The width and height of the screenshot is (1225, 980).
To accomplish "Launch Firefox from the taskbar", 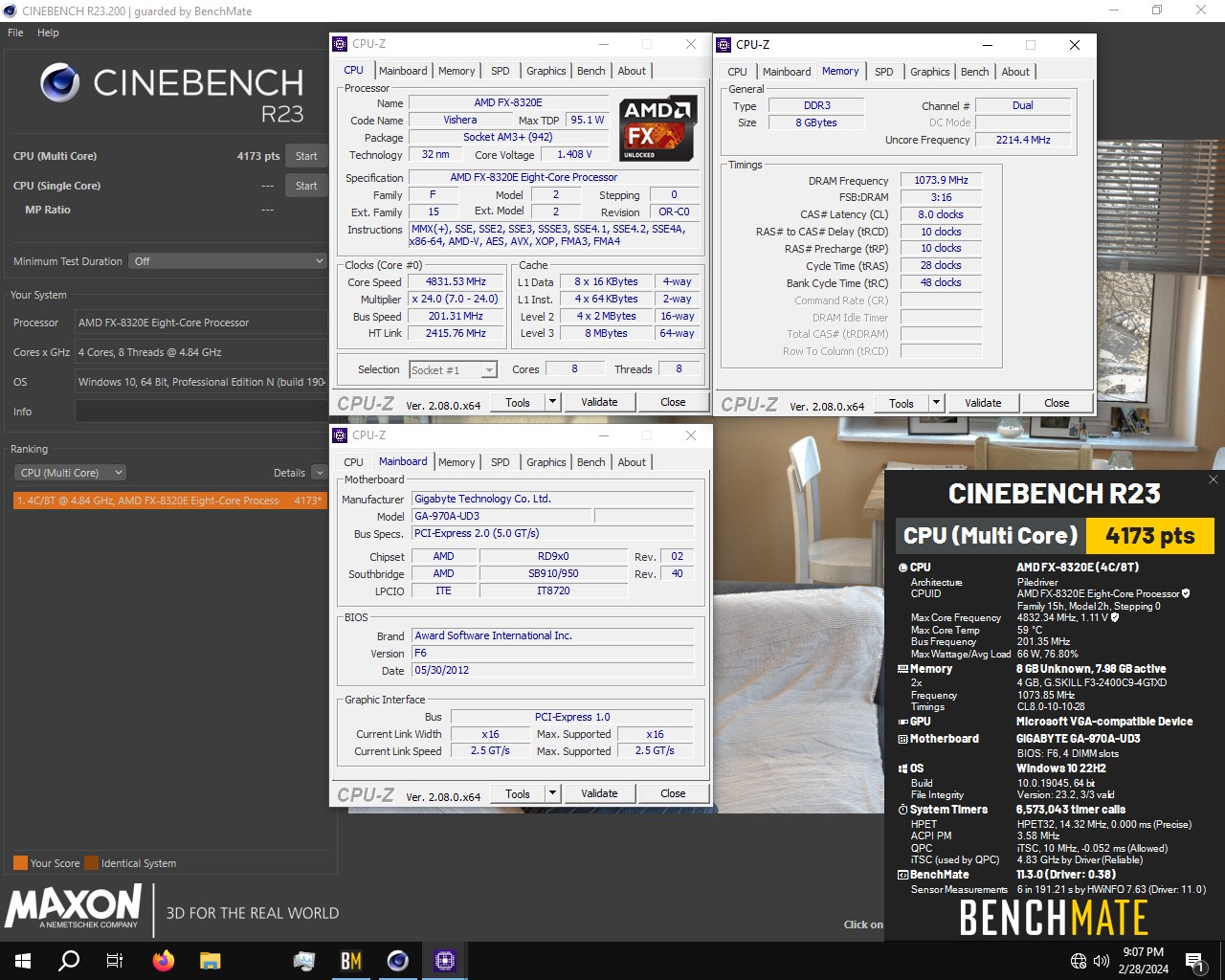I will 164,960.
